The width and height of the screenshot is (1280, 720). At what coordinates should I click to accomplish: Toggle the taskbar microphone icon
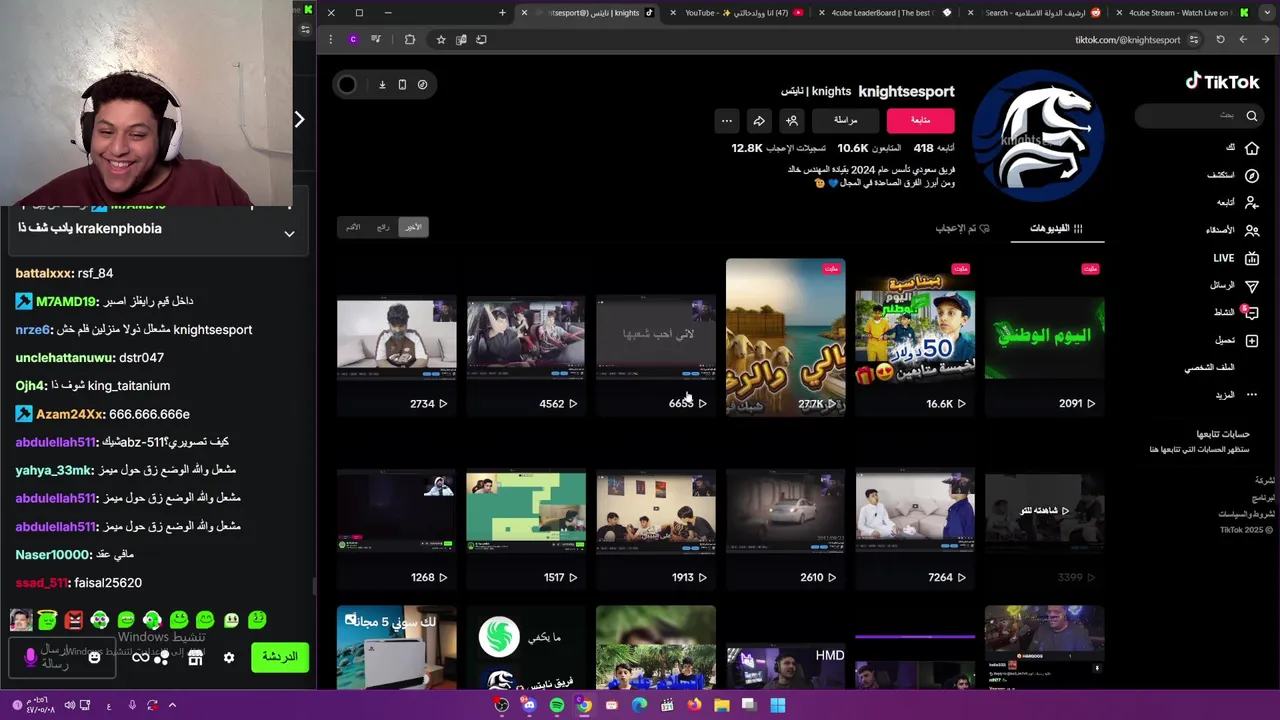131,705
